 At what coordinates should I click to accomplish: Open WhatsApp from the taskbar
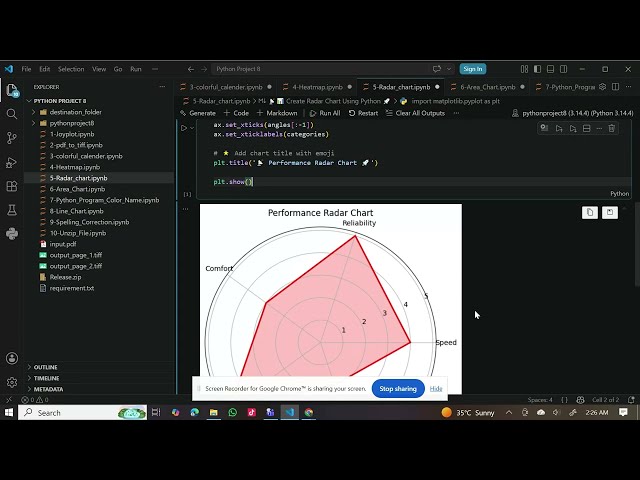(x=233, y=413)
